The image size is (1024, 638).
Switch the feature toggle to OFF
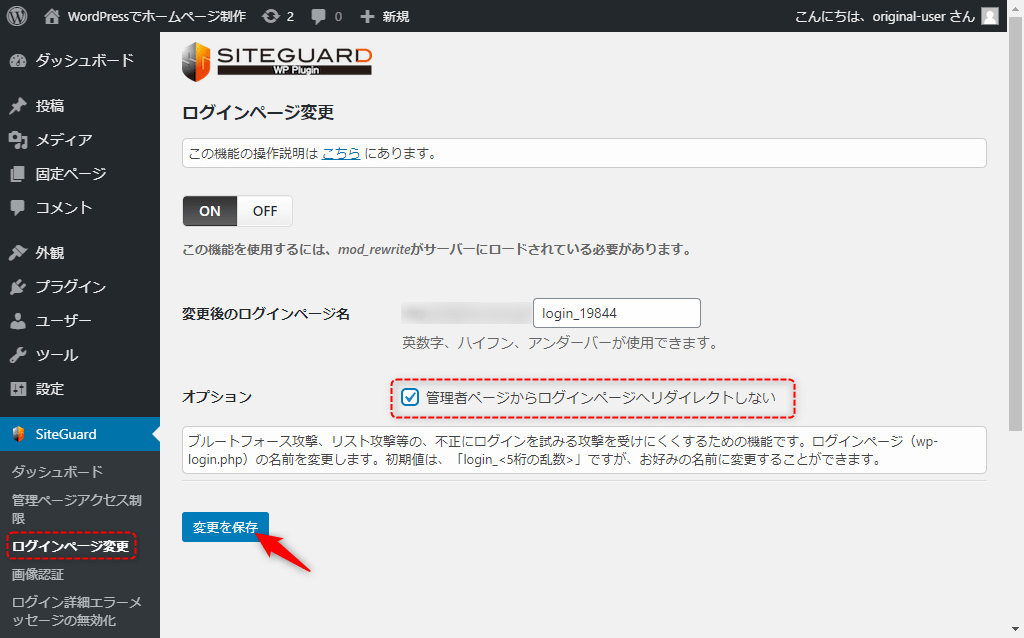(x=264, y=211)
